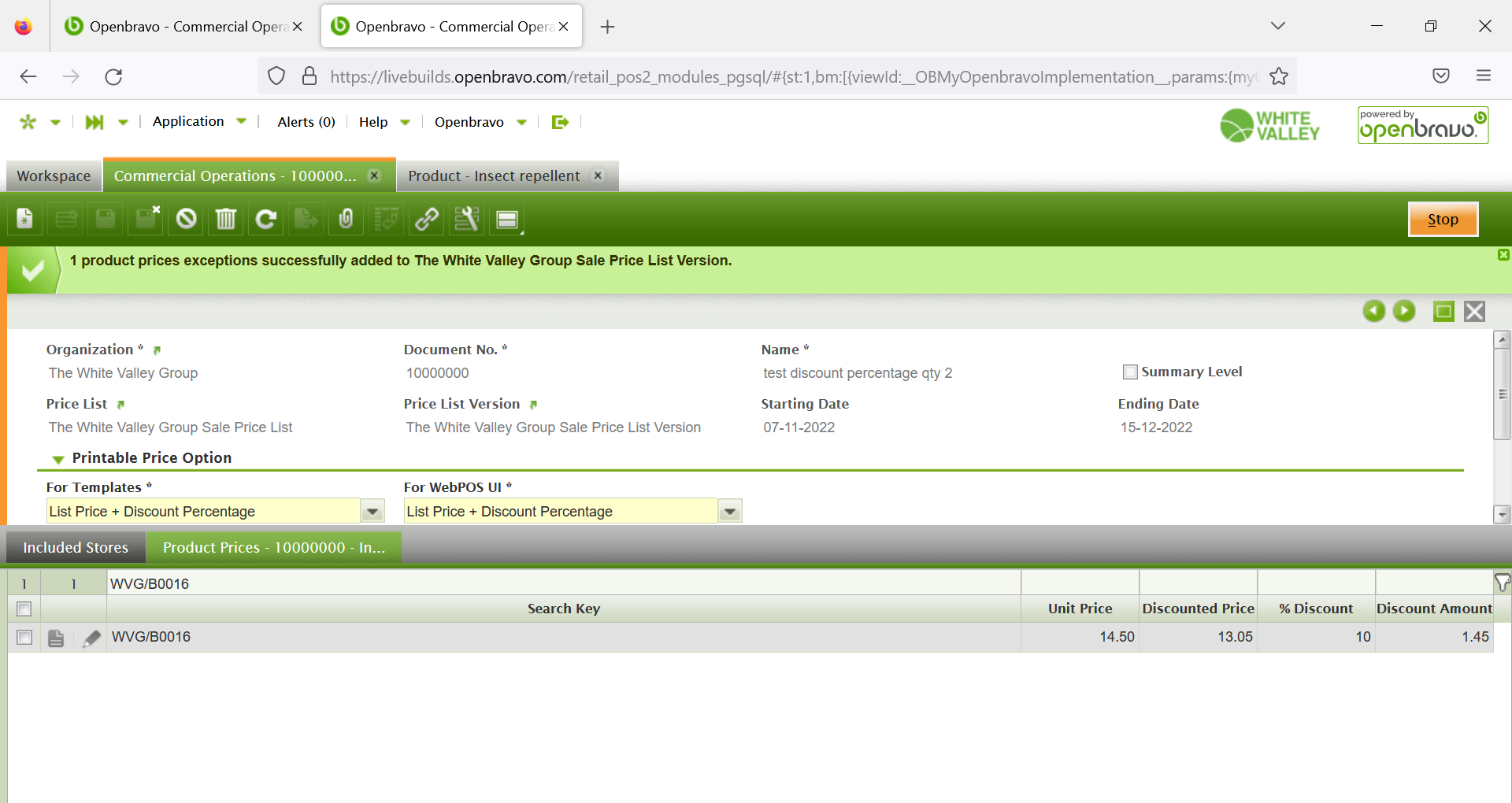1512x803 pixels.
Task: Follow the Price List Version link arrow
Action: pos(533,405)
